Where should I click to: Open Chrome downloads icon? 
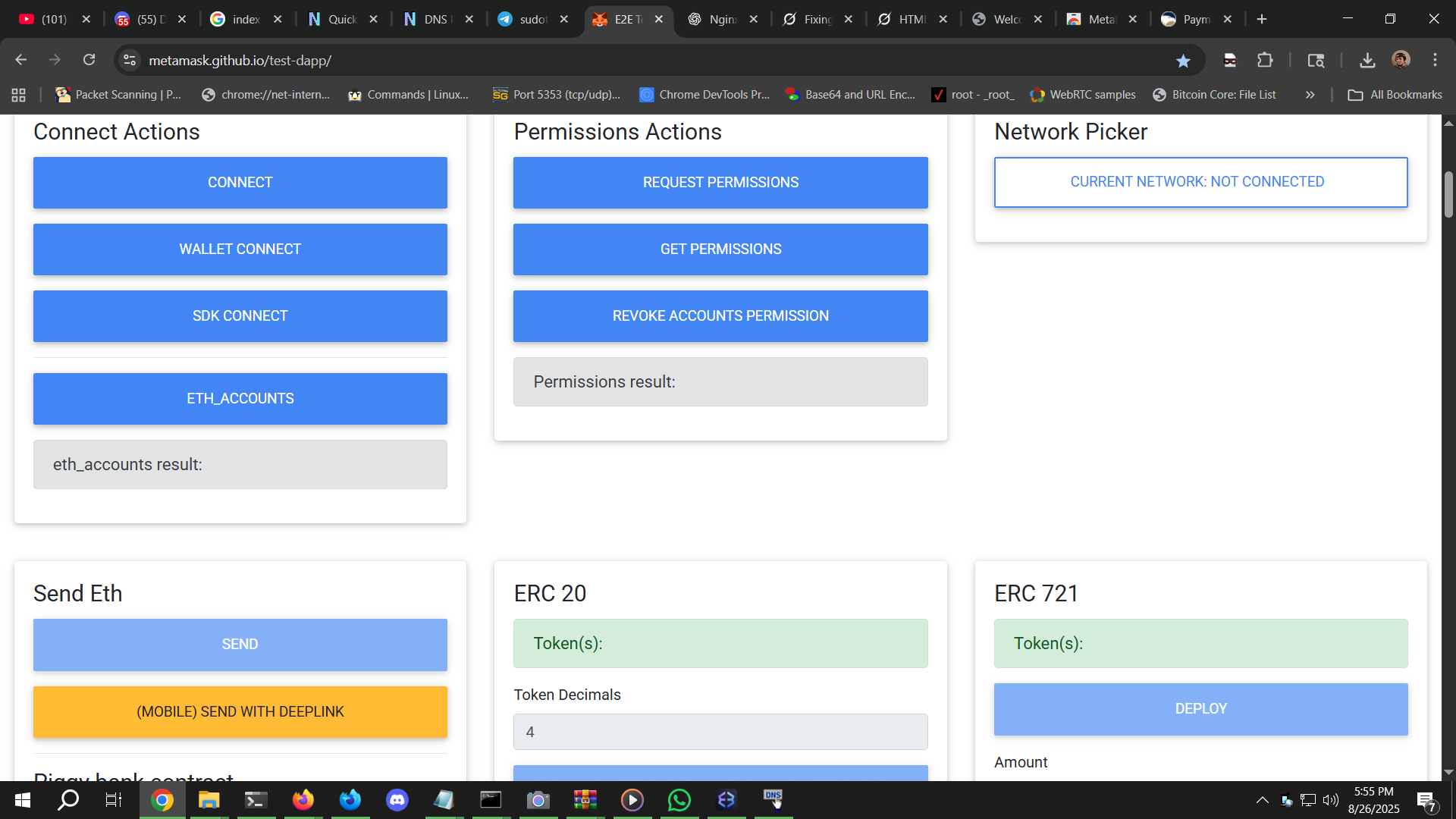[1367, 60]
